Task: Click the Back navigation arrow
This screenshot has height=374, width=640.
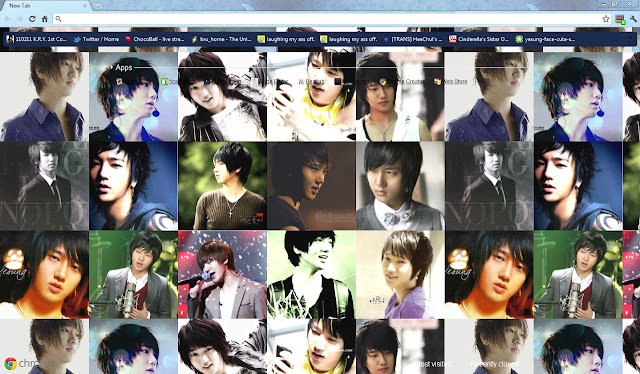Action: 8,19
